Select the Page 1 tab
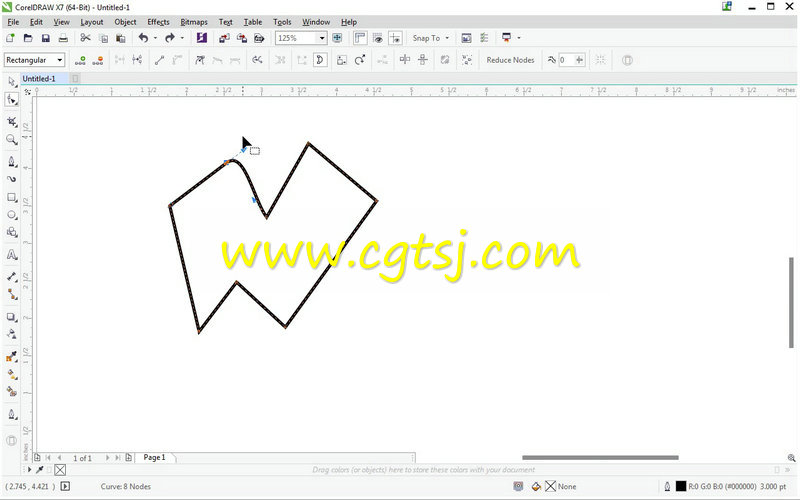This screenshot has width=800, height=500. click(x=155, y=458)
